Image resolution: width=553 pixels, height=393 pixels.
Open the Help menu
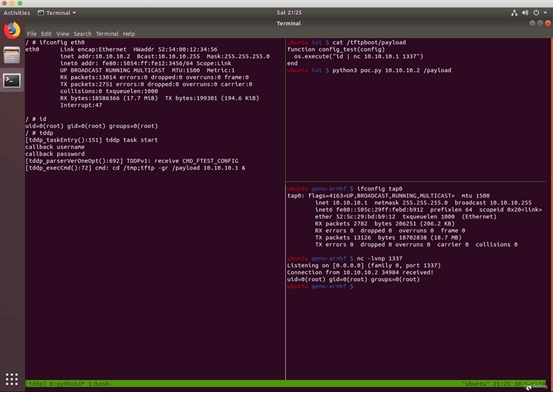click(x=129, y=34)
